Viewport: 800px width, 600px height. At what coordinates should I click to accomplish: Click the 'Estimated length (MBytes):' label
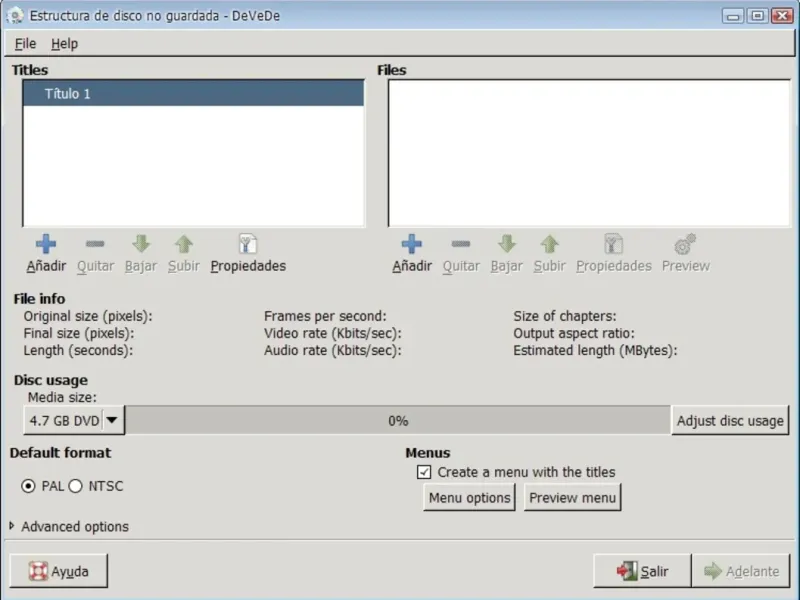point(595,351)
